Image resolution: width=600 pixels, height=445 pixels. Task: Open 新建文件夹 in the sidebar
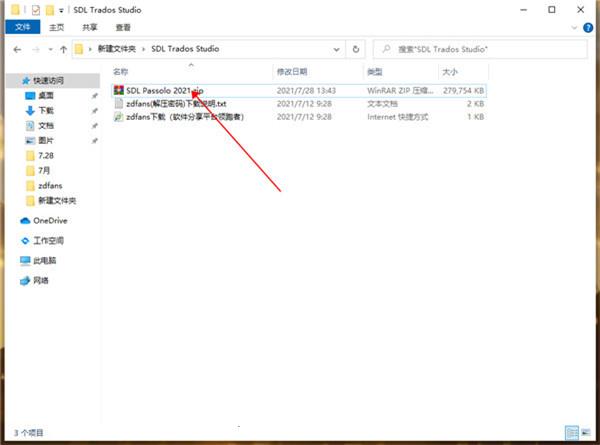(x=57, y=200)
